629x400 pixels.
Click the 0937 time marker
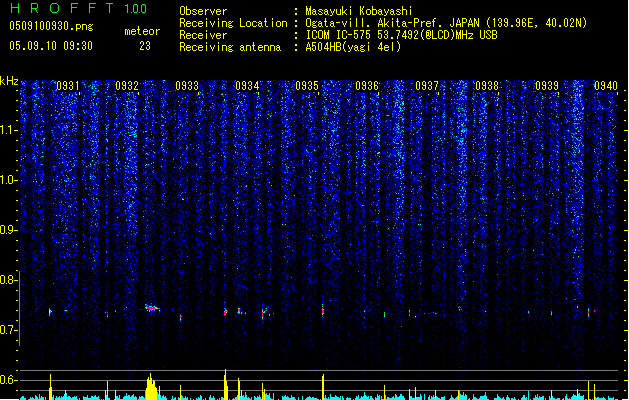coord(427,86)
